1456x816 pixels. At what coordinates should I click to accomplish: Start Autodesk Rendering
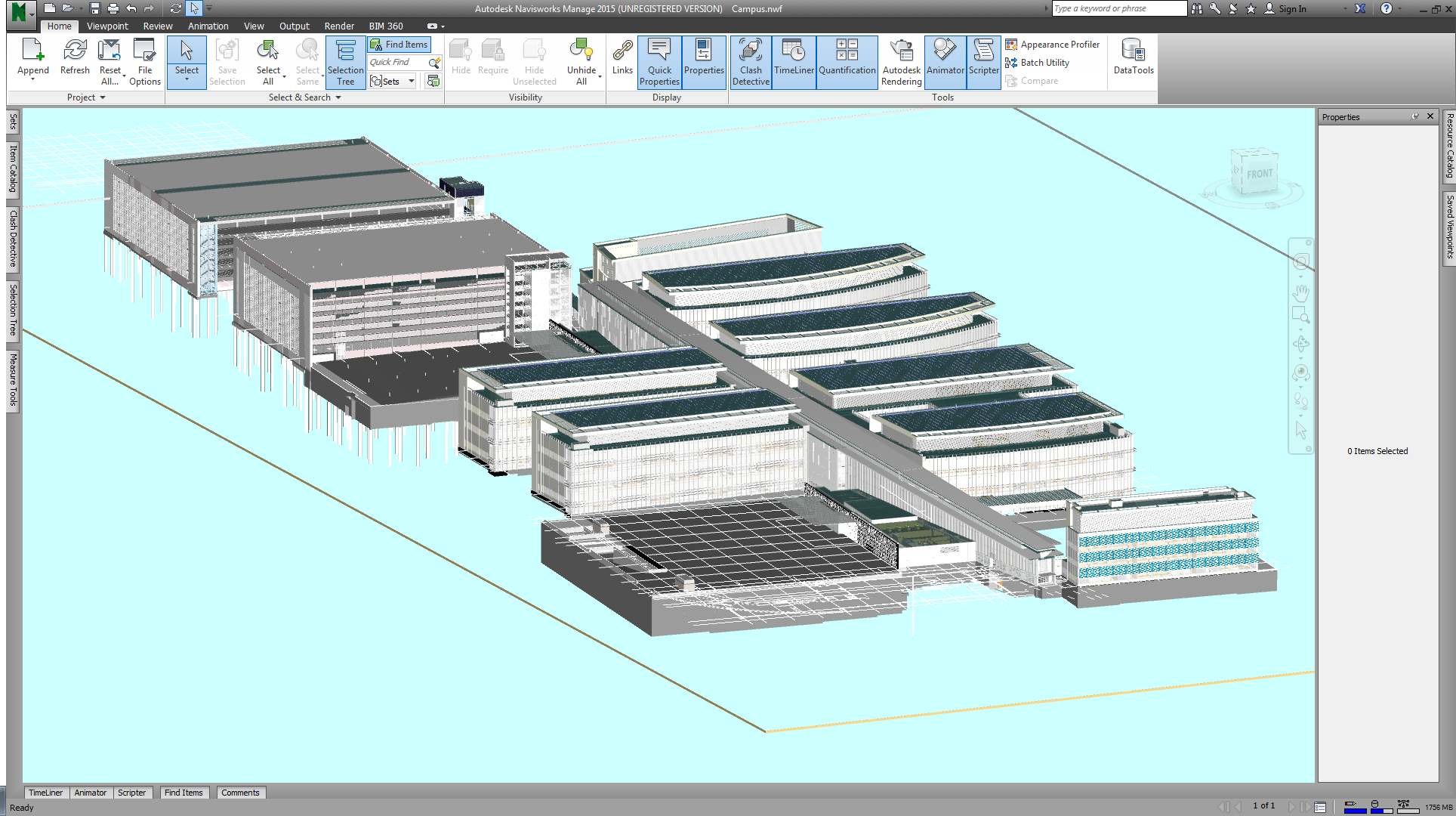click(x=901, y=62)
